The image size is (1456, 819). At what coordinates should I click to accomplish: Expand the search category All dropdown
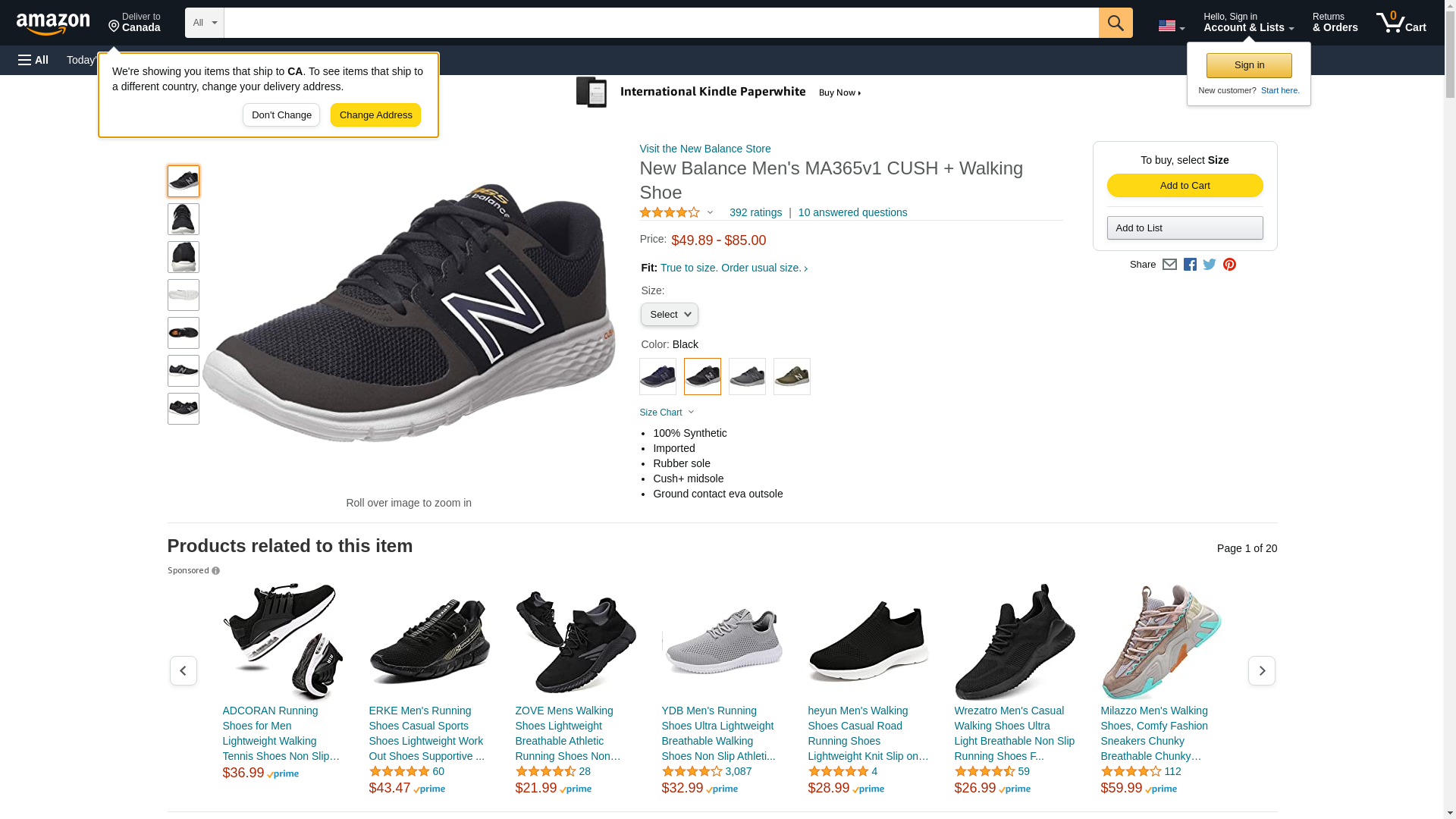point(205,23)
